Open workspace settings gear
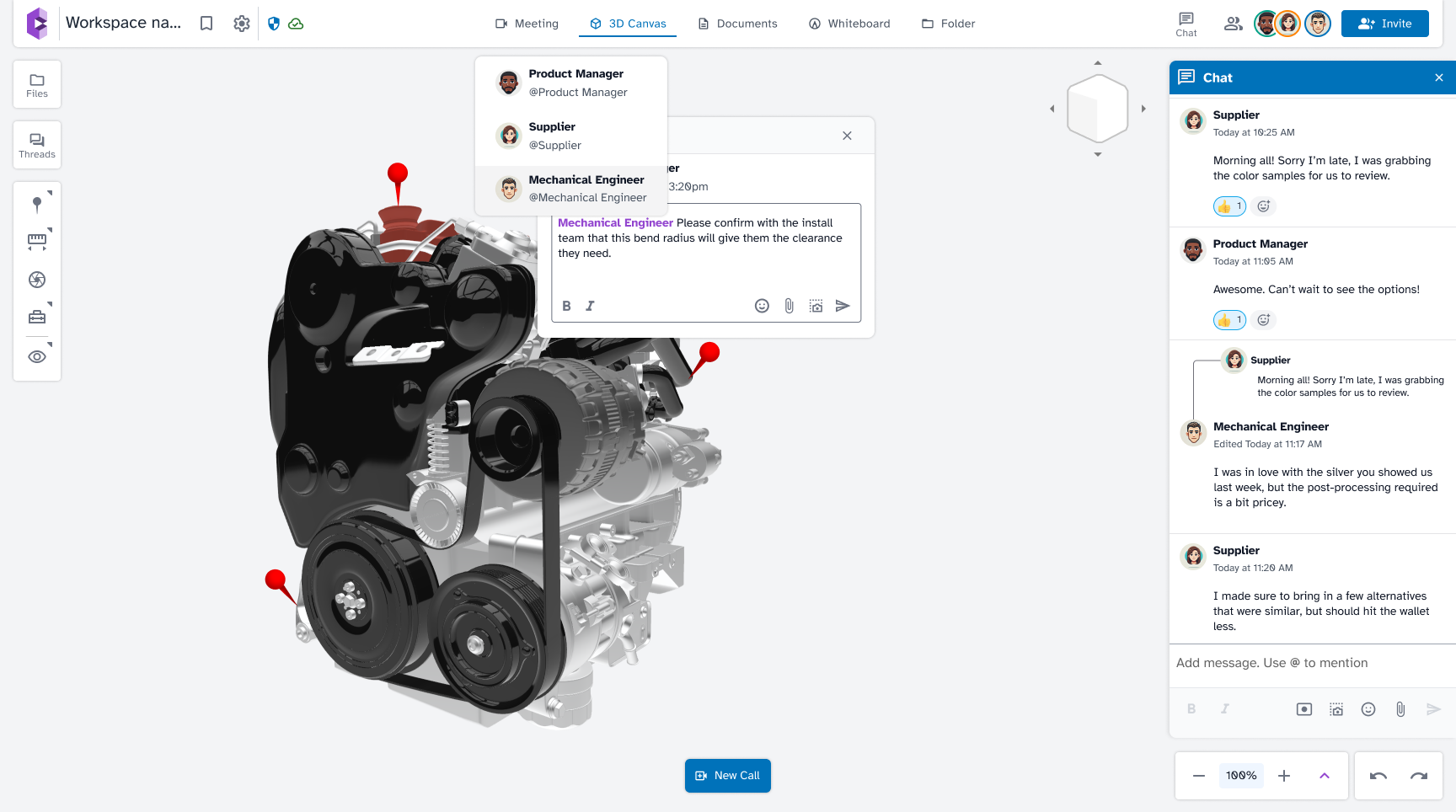1456x812 pixels. click(x=242, y=24)
